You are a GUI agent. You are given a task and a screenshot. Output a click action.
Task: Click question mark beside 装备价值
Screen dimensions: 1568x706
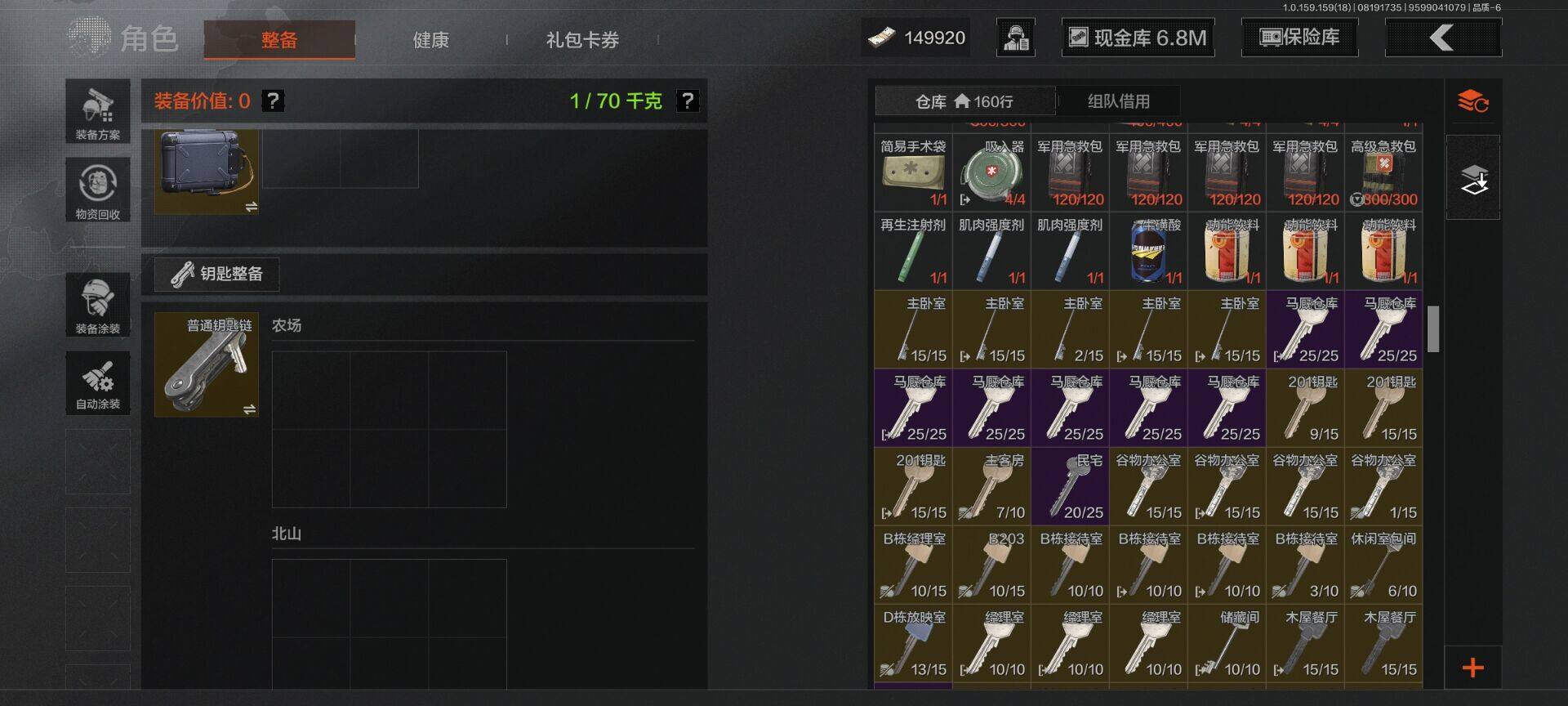273,101
